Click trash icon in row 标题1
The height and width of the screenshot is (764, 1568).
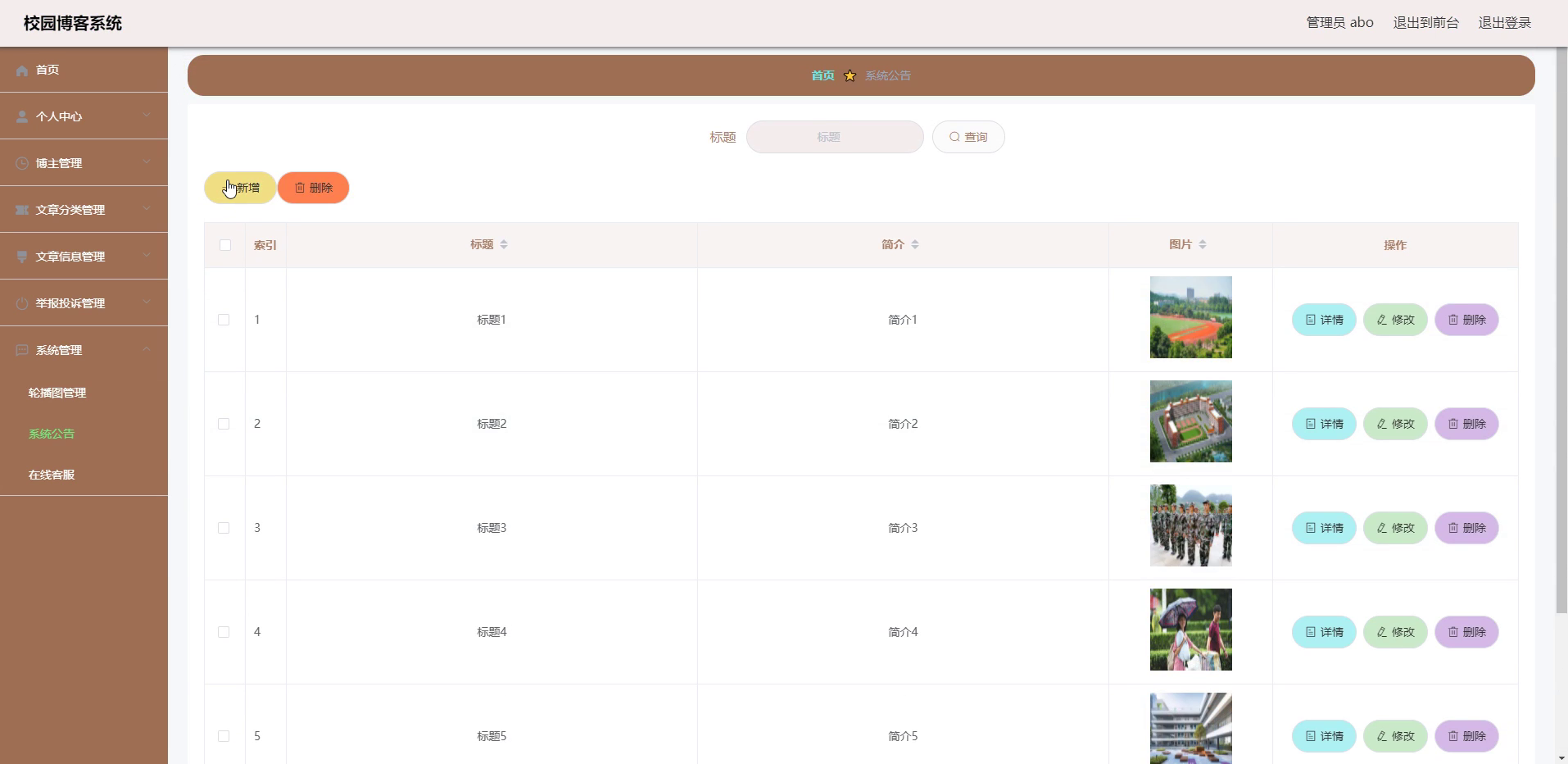point(1453,320)
